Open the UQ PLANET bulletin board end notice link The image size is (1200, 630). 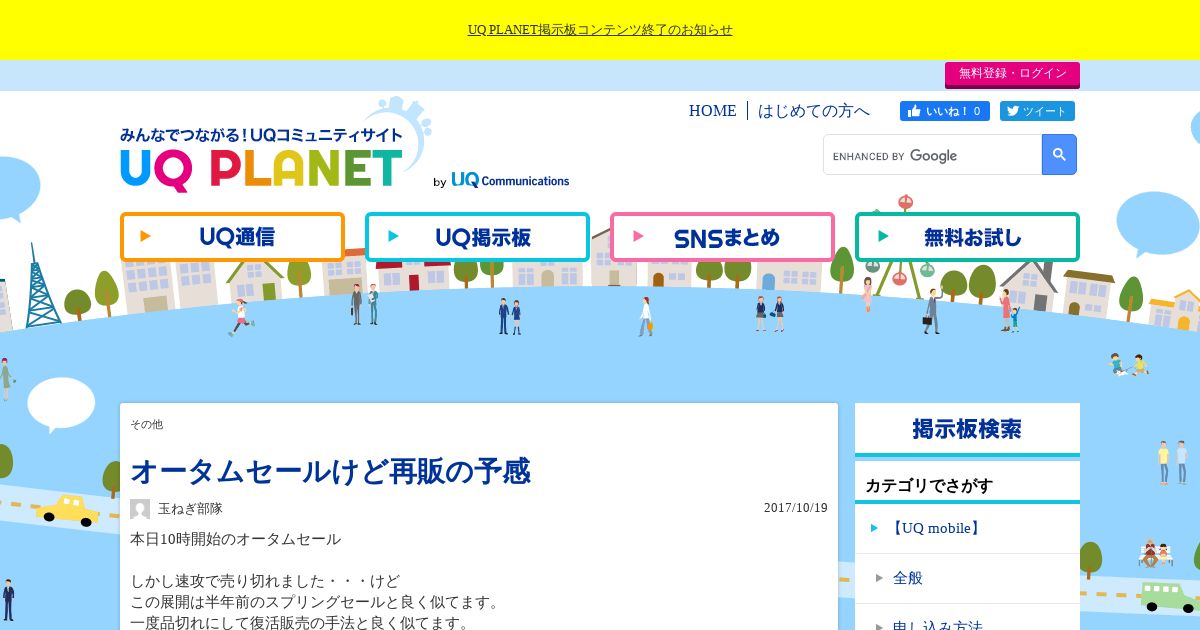tap(600, 30)
